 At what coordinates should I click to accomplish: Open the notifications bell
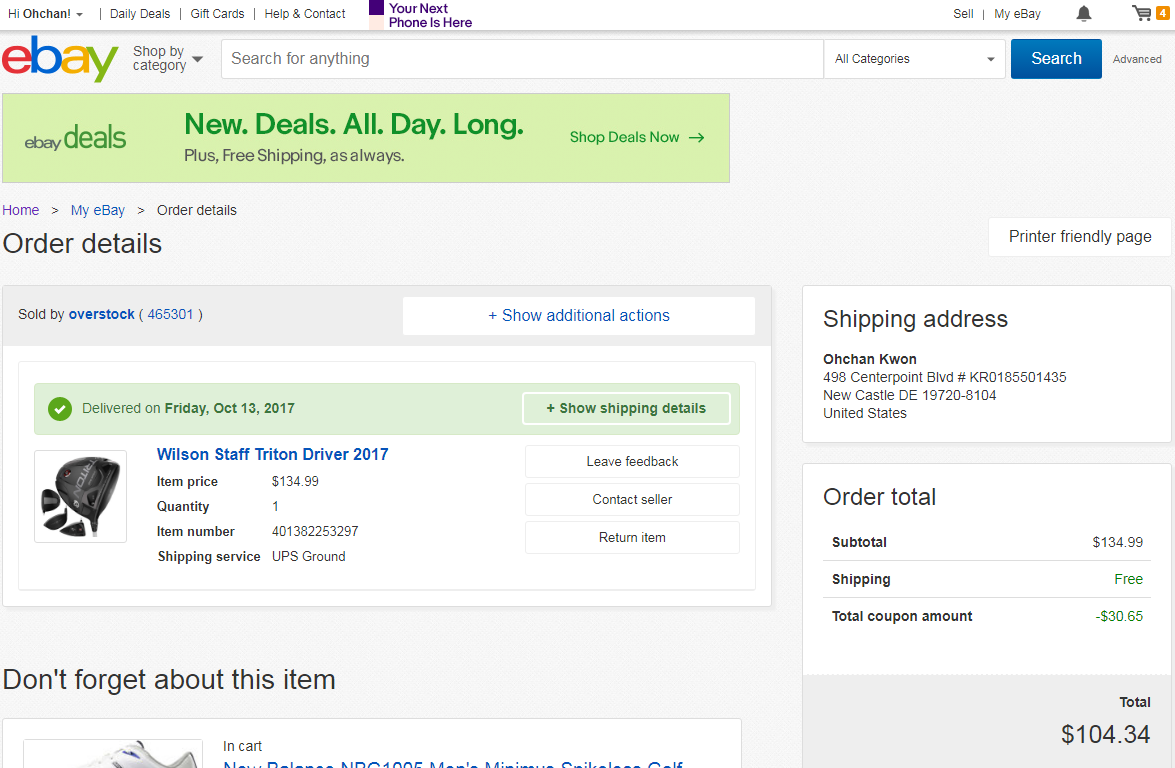(x=1083, y=14)
